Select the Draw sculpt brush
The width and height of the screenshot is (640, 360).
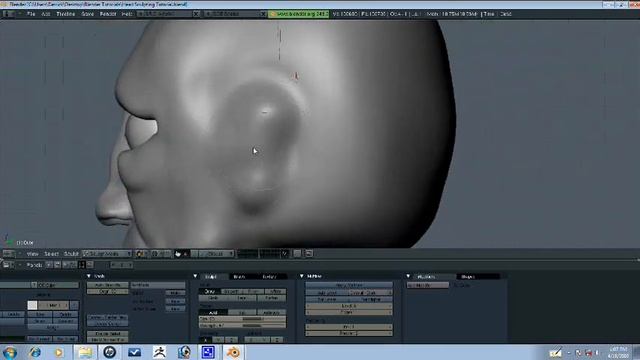[209, 291]
